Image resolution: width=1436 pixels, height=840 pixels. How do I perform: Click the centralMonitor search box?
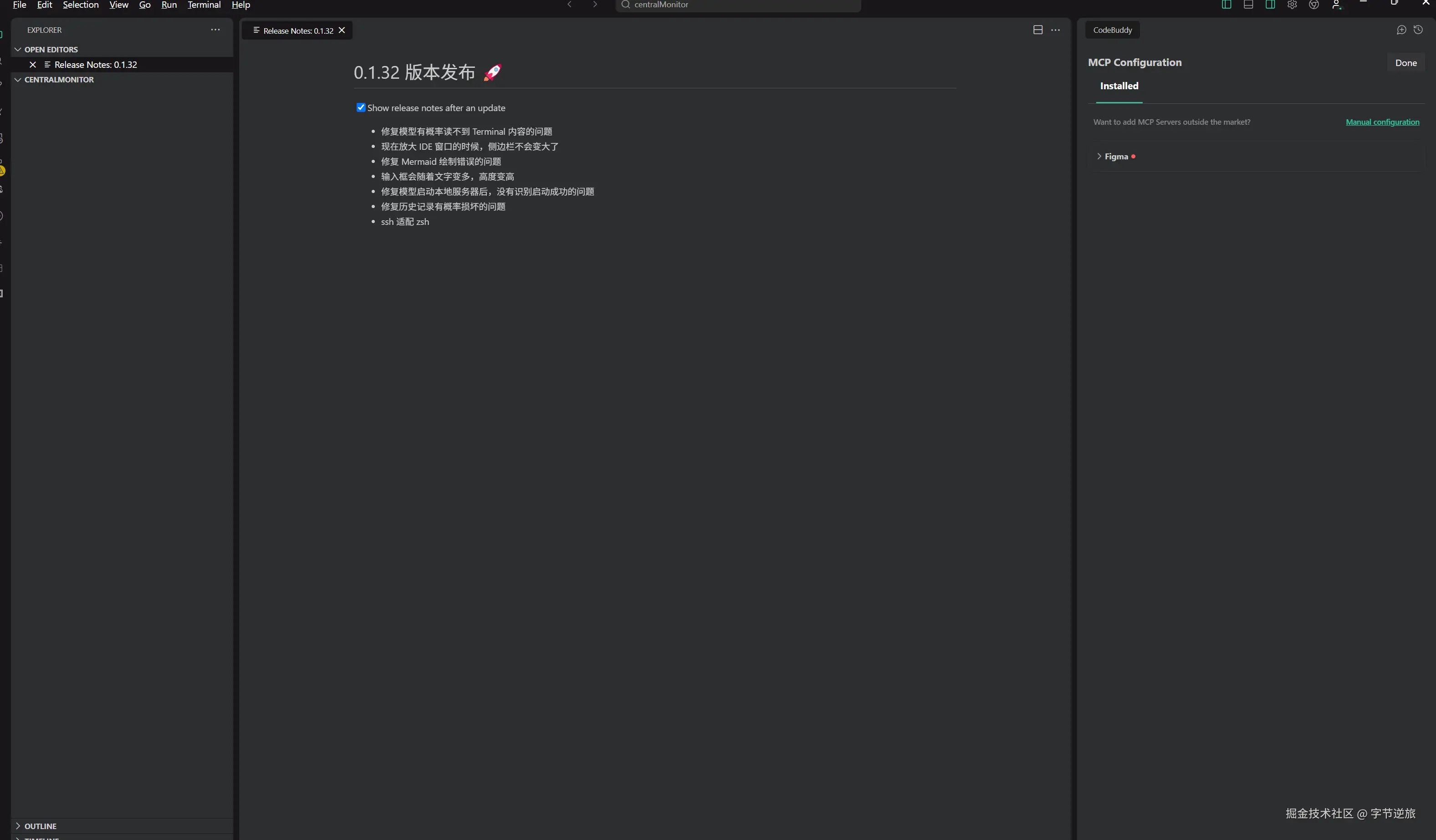pyautogui.click(x=738, y=5)
